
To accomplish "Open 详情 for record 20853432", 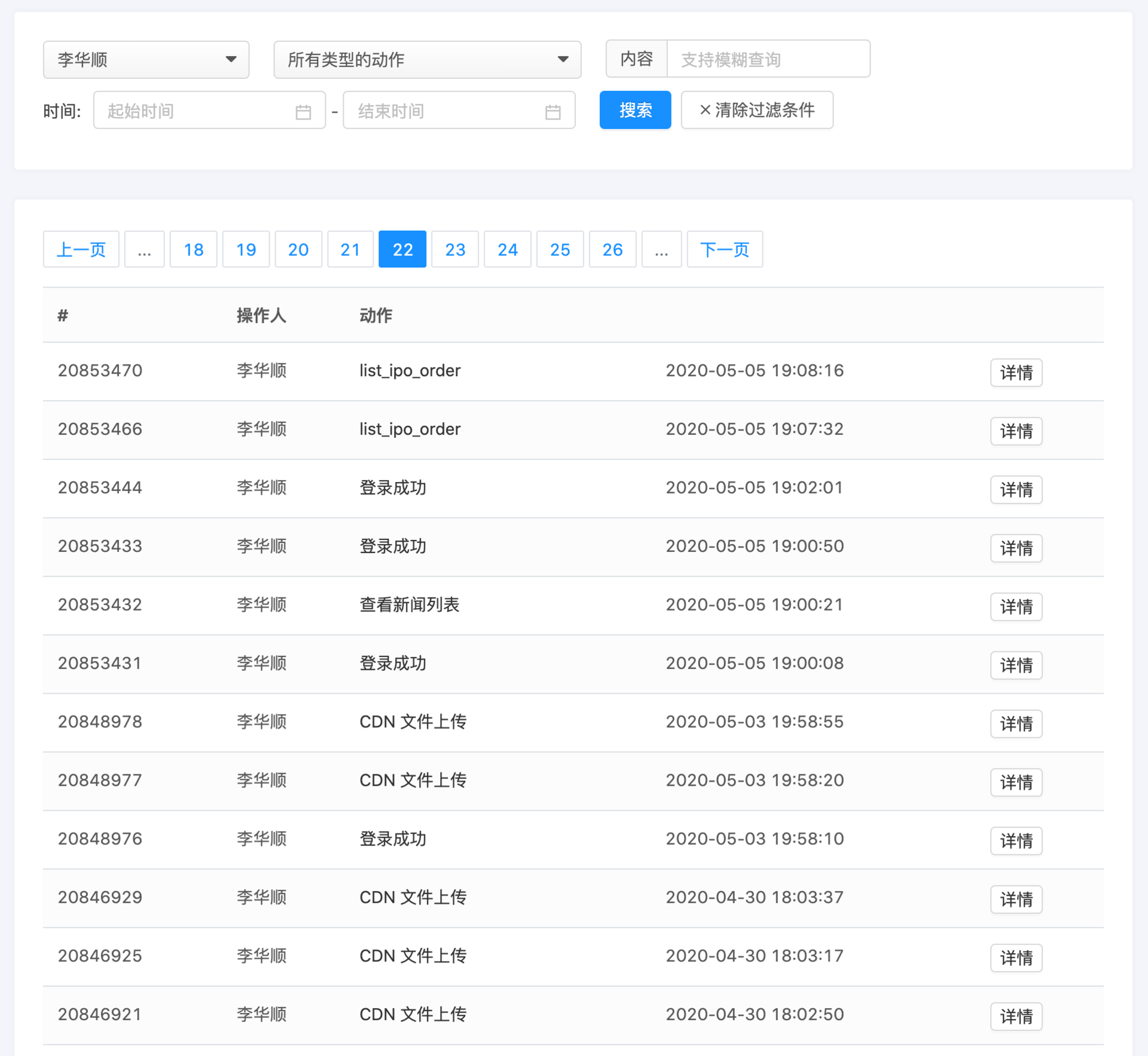I will pyautogui.click(x=1016, y=607).
